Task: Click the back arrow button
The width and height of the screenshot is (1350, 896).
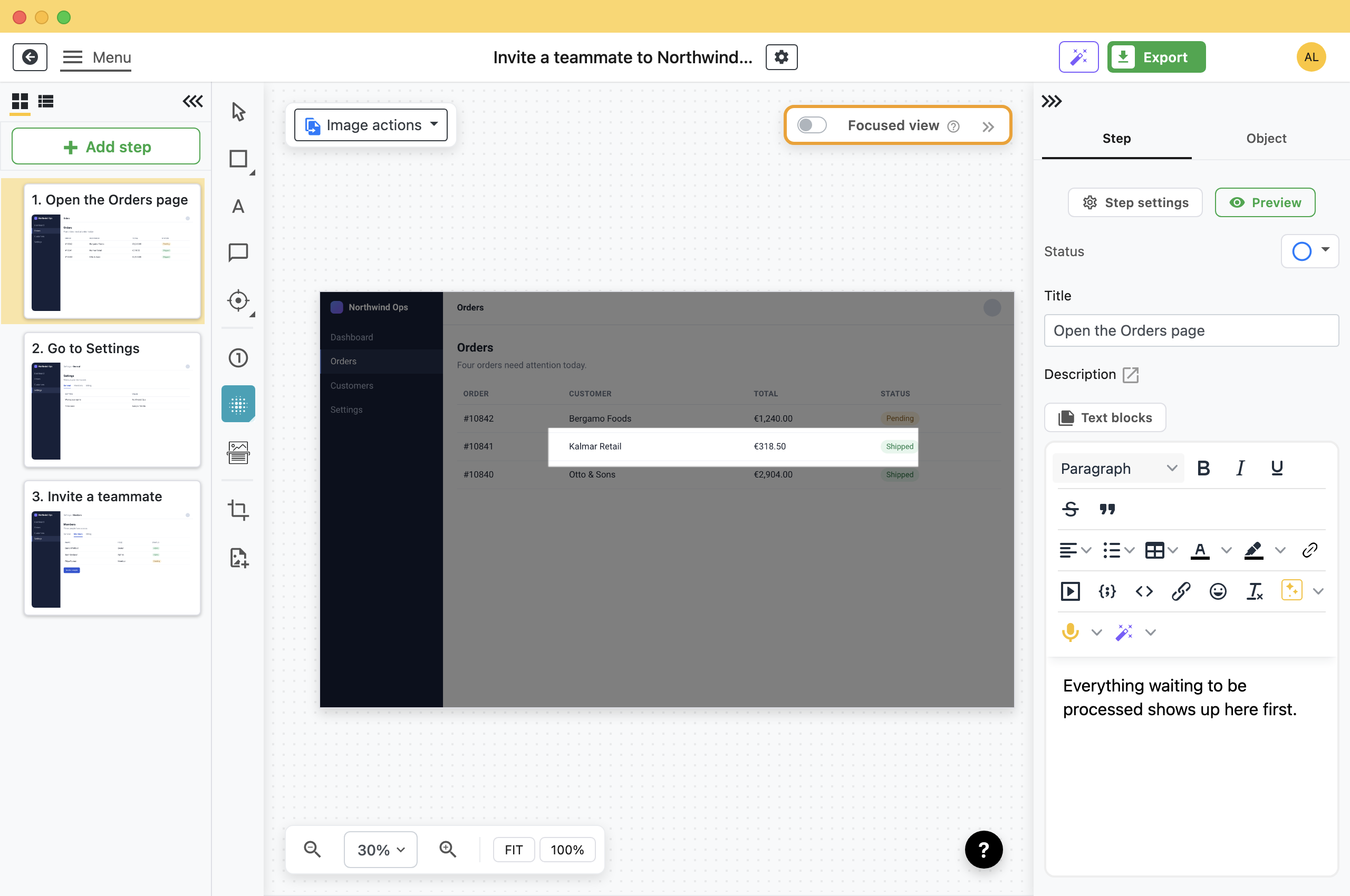Action: 30,57
